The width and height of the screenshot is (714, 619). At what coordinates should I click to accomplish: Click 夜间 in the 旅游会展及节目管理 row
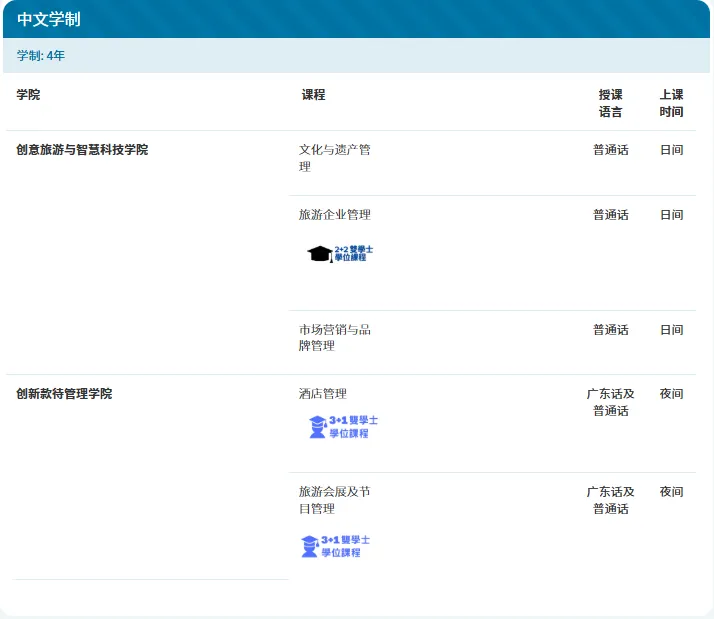[x=671, y=492]
